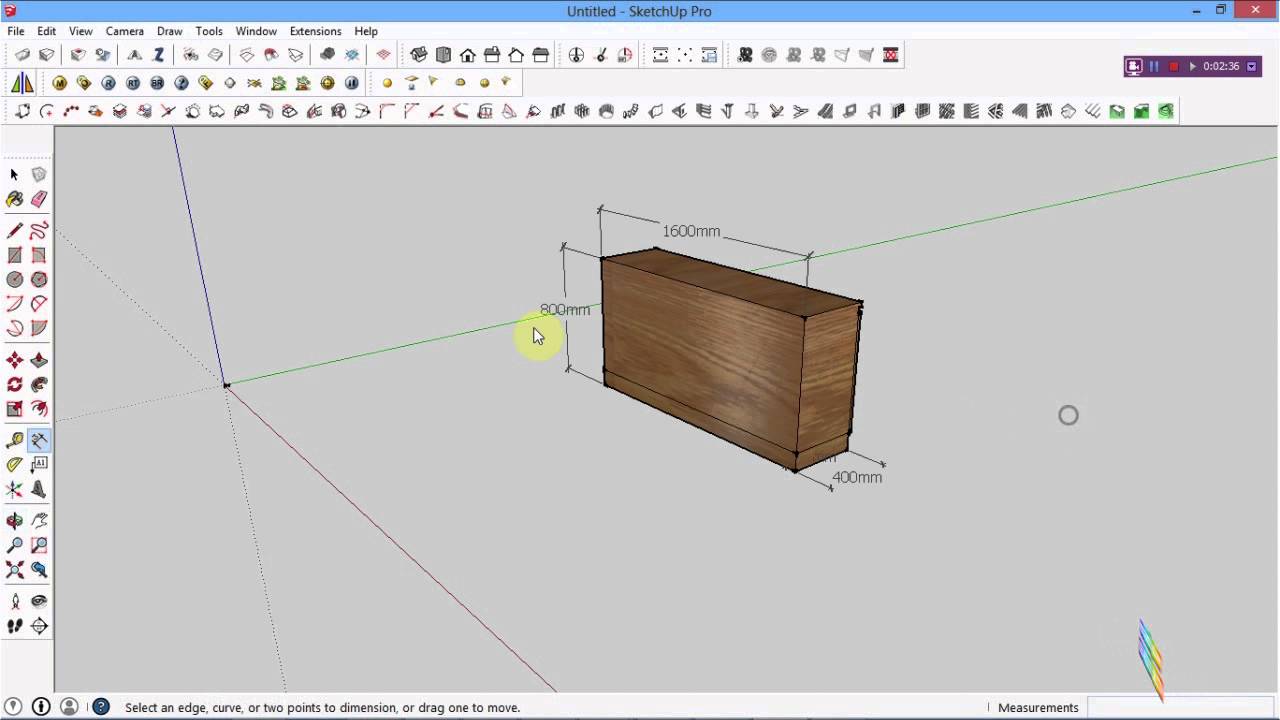The image size is (1280, 720).
Task: Click the Protractor tool
Action: pyautogui.click(x=15, y=465)
